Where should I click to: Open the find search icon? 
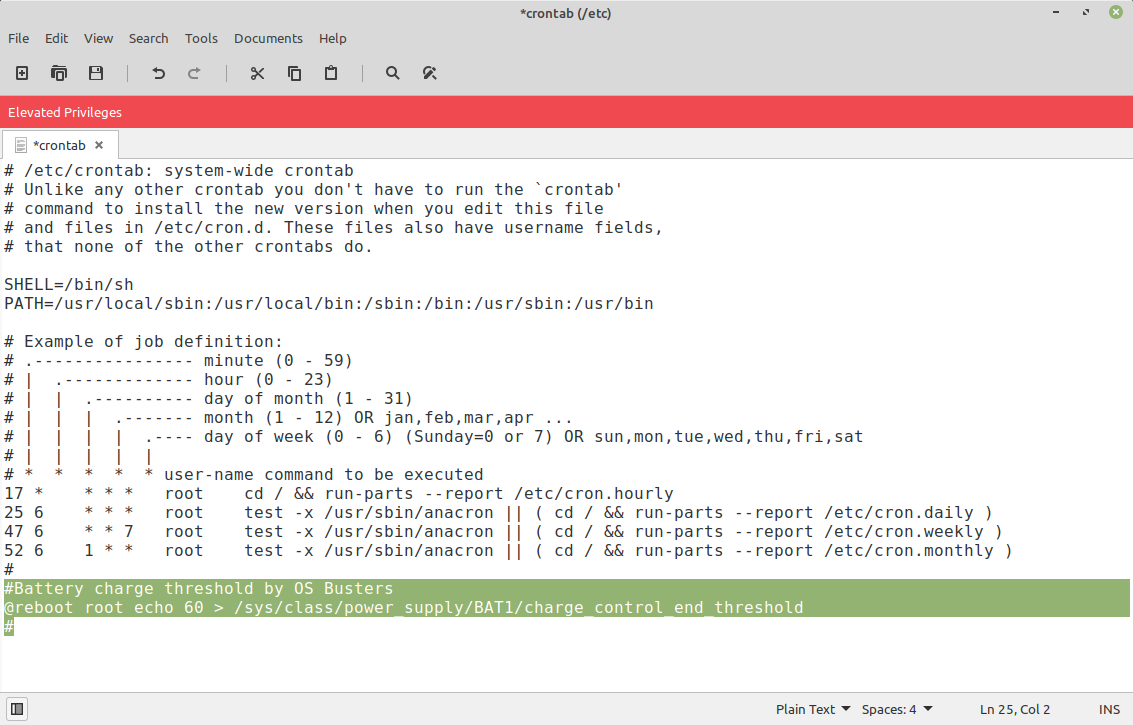(392, 73)
